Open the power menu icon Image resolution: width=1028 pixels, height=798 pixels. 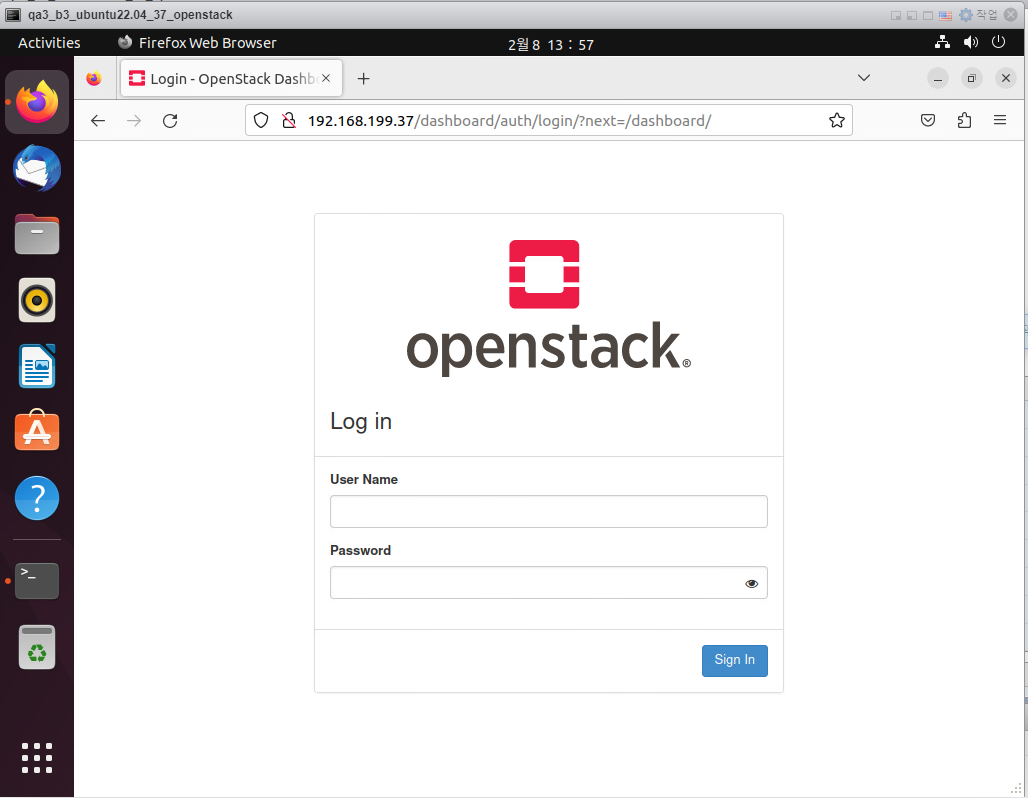click(x=998, y=42)
